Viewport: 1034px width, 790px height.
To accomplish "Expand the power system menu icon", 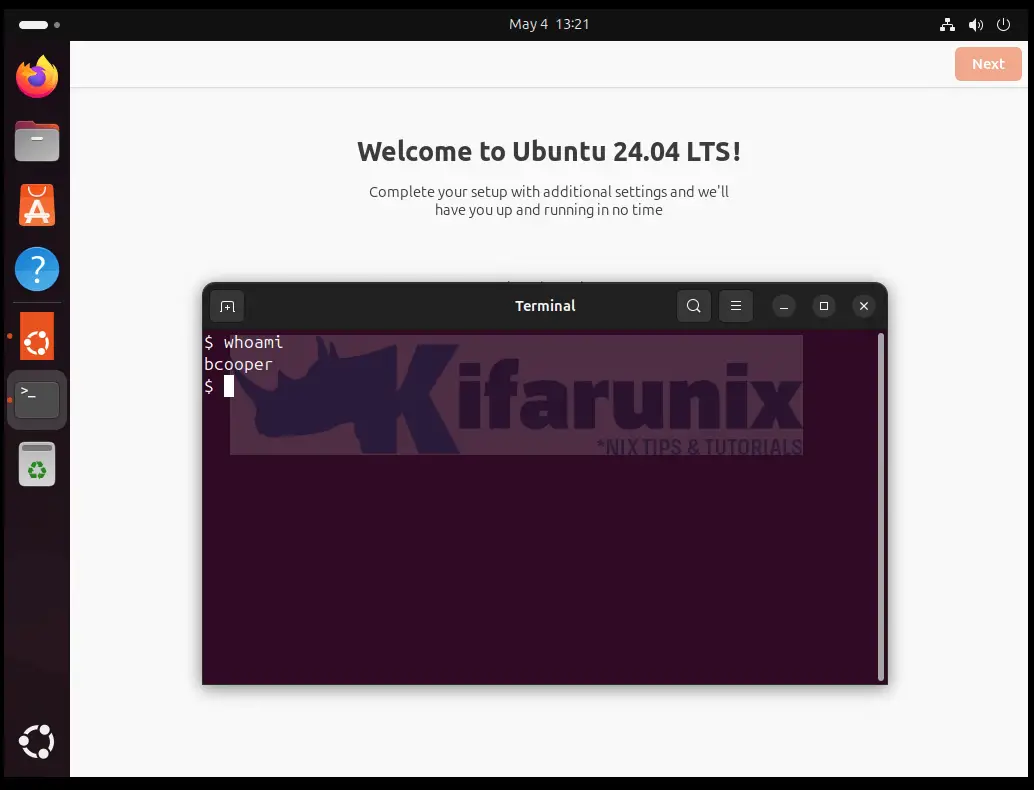I will click(1004, 24).
